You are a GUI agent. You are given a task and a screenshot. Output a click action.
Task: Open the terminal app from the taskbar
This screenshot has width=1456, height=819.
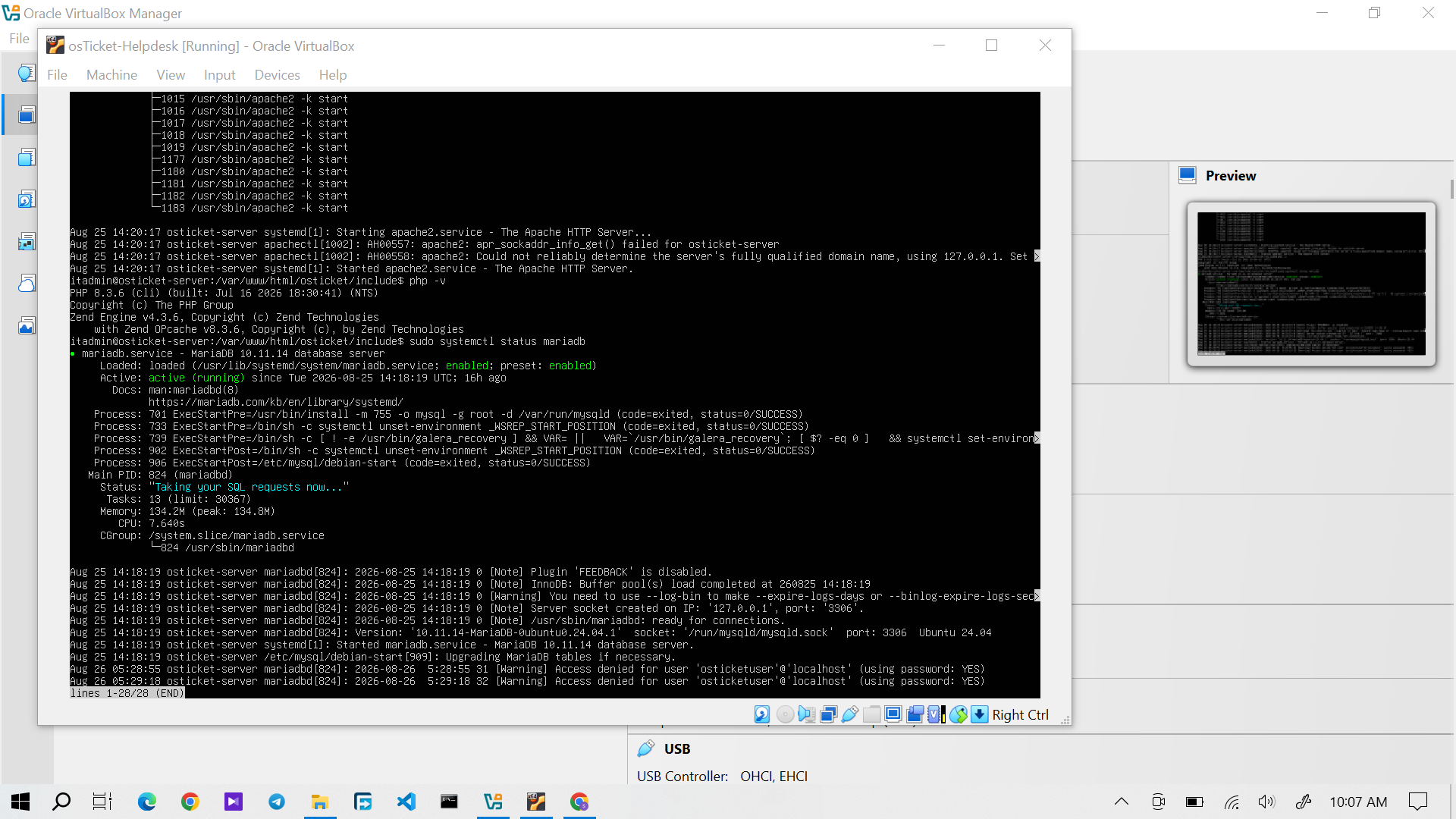(x=450, y=802)
